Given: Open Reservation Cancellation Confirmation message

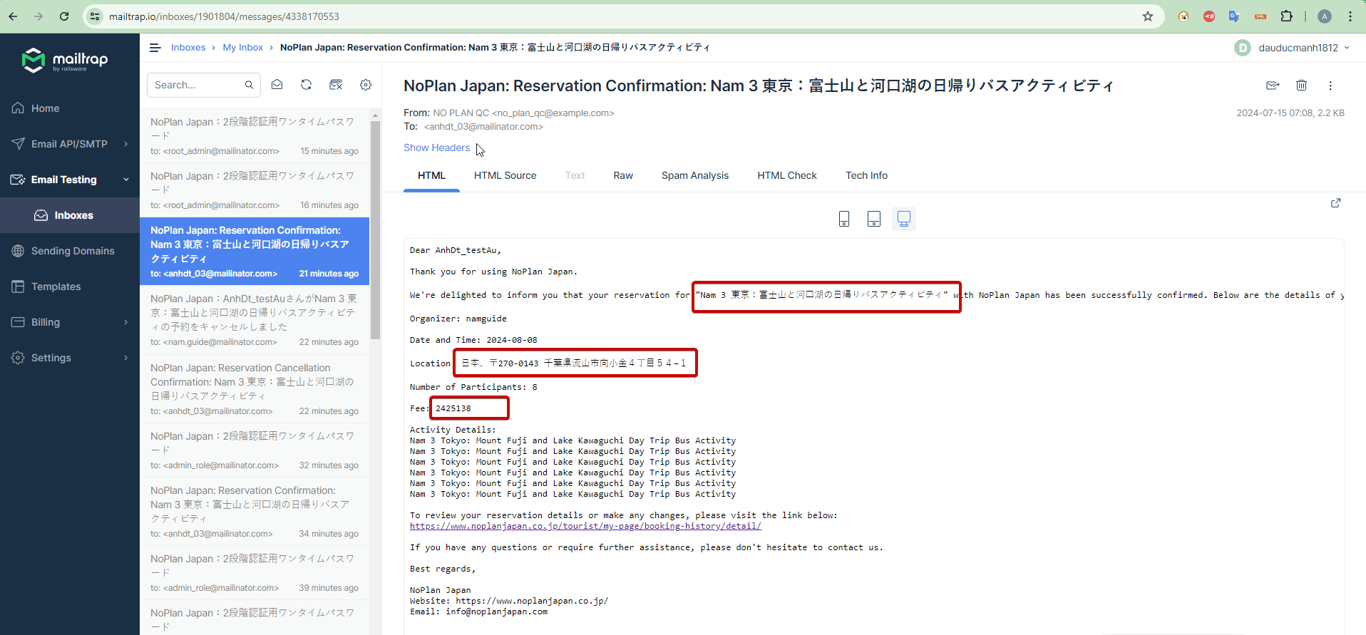Looking at the screenshot, I should (254, 389).
